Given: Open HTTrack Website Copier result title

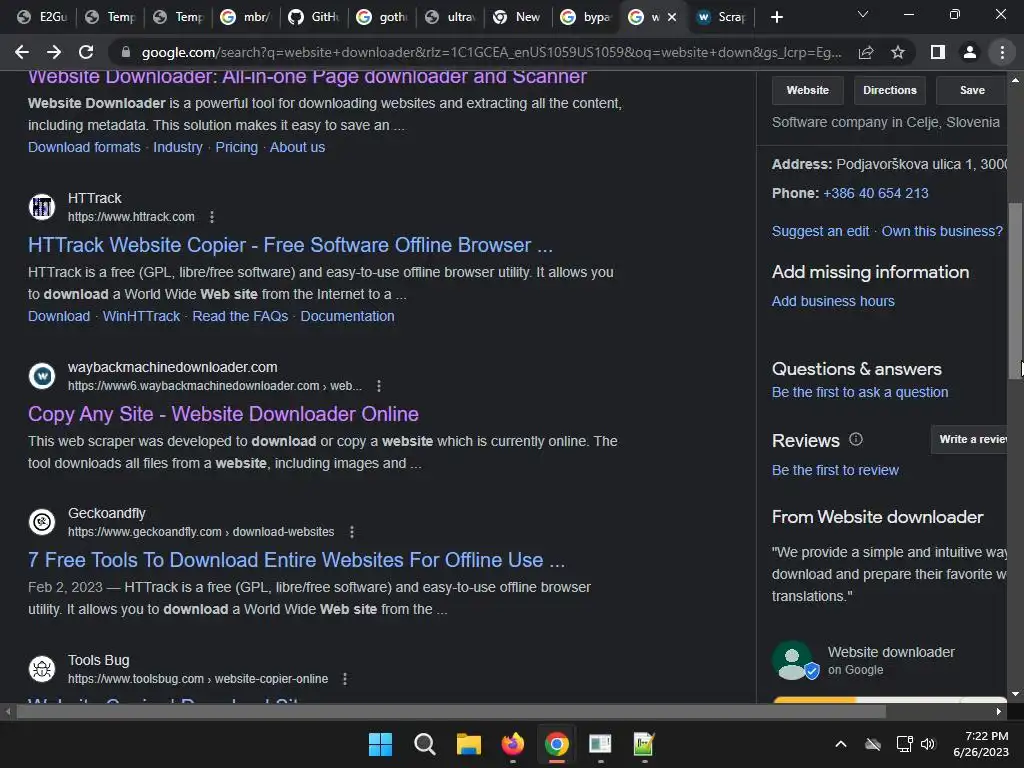Looking at the screenshot, I should pos(290,245).
